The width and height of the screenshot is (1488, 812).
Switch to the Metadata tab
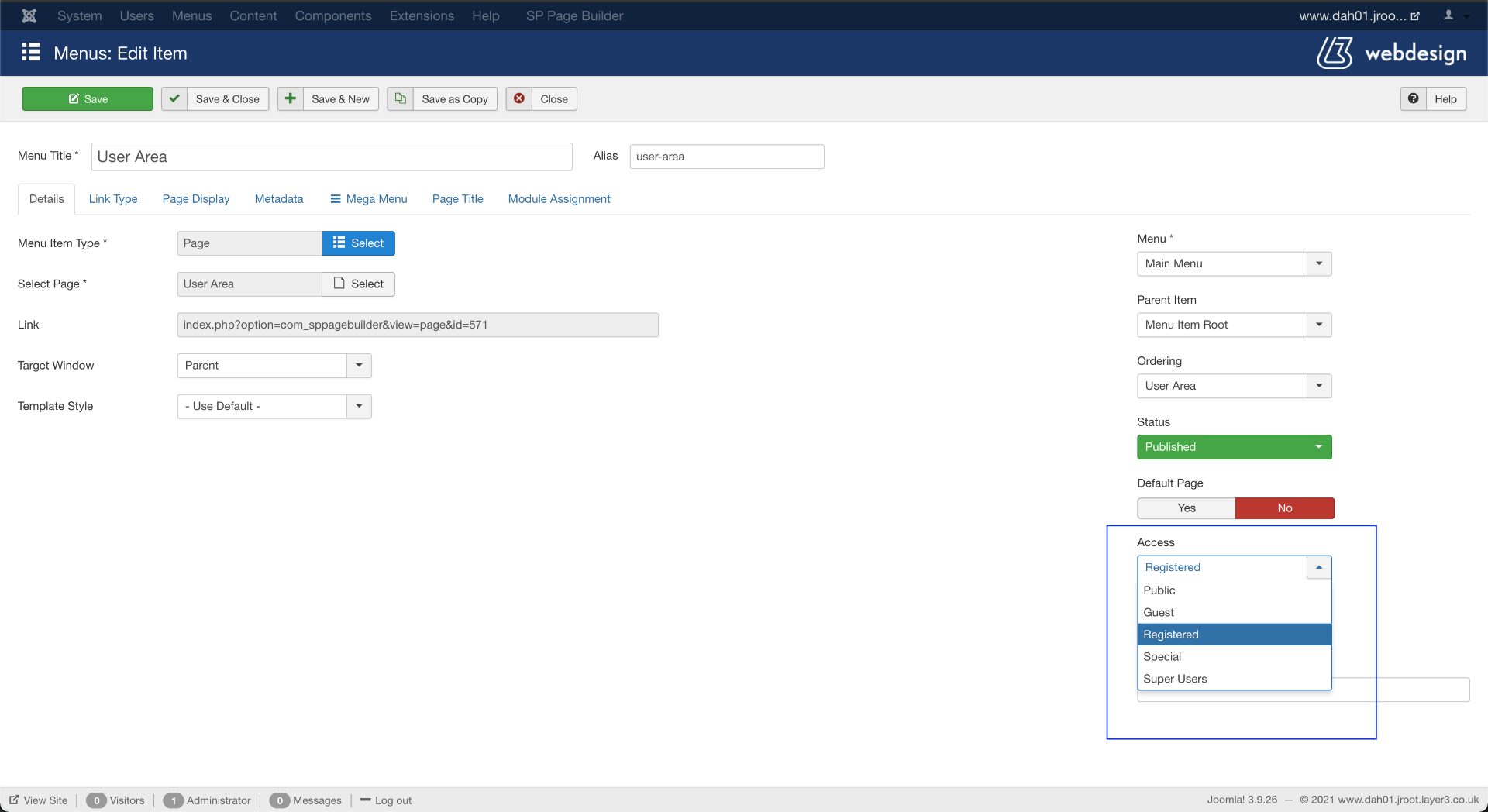coord(279,199)
